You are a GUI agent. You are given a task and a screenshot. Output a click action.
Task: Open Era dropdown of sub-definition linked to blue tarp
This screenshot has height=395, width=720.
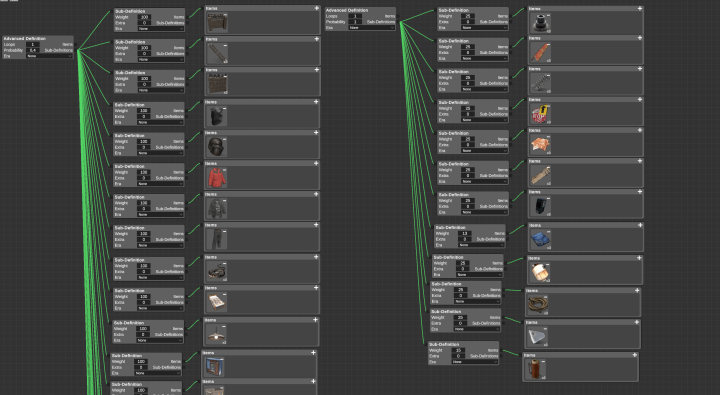(482, 245)
